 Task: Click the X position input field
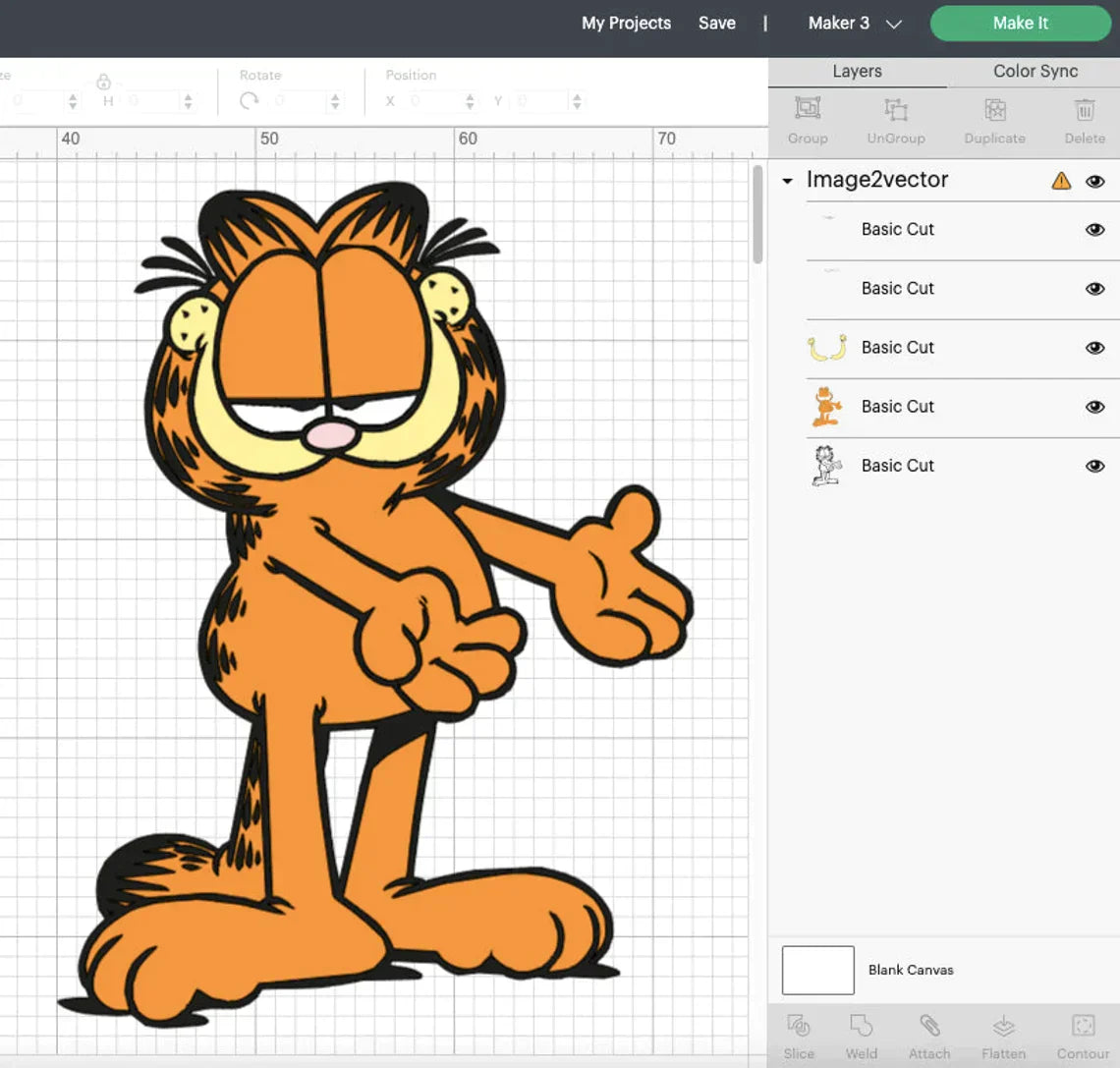point(433,101)
